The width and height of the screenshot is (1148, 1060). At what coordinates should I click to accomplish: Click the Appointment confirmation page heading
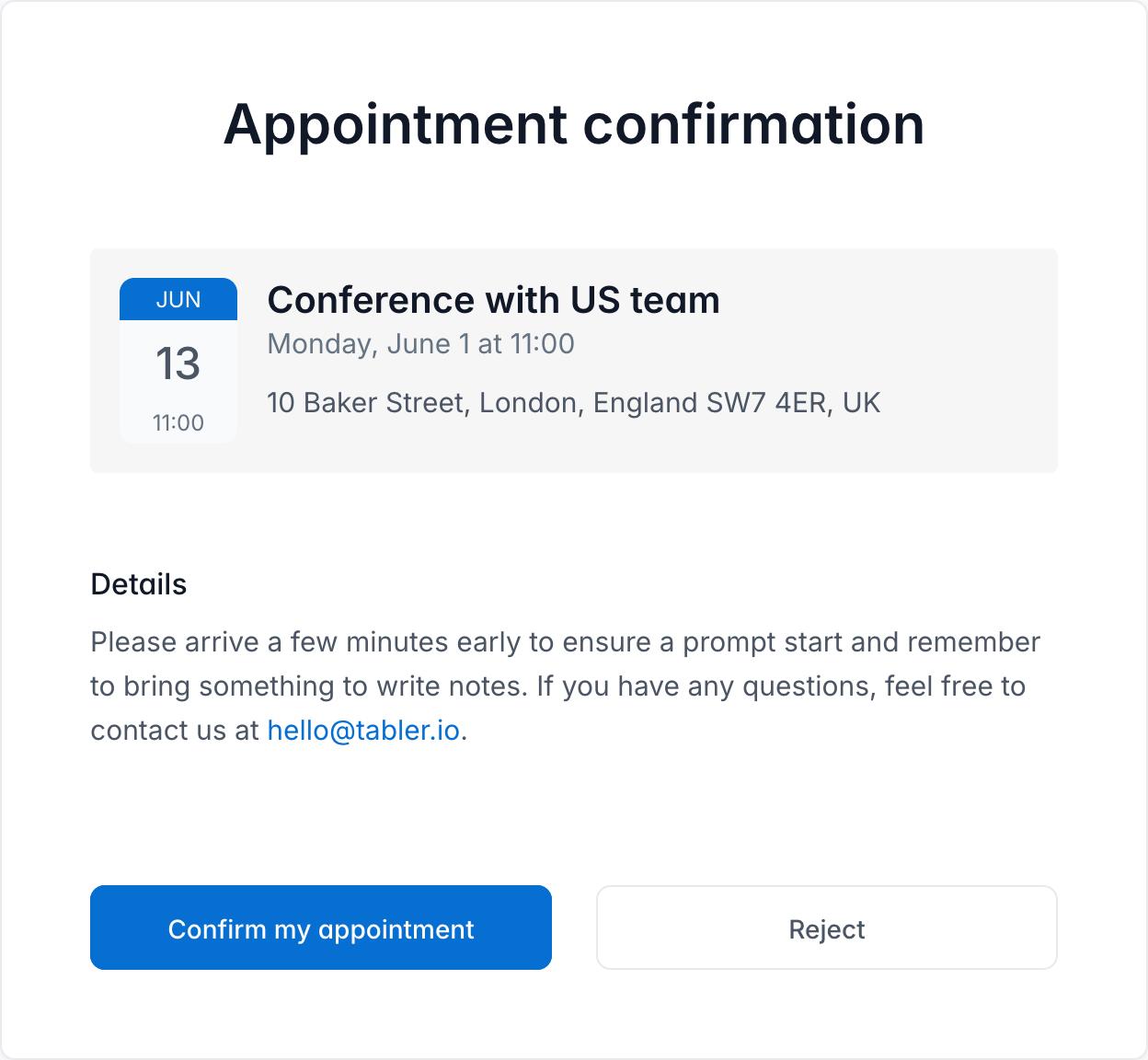pos(574,124)
